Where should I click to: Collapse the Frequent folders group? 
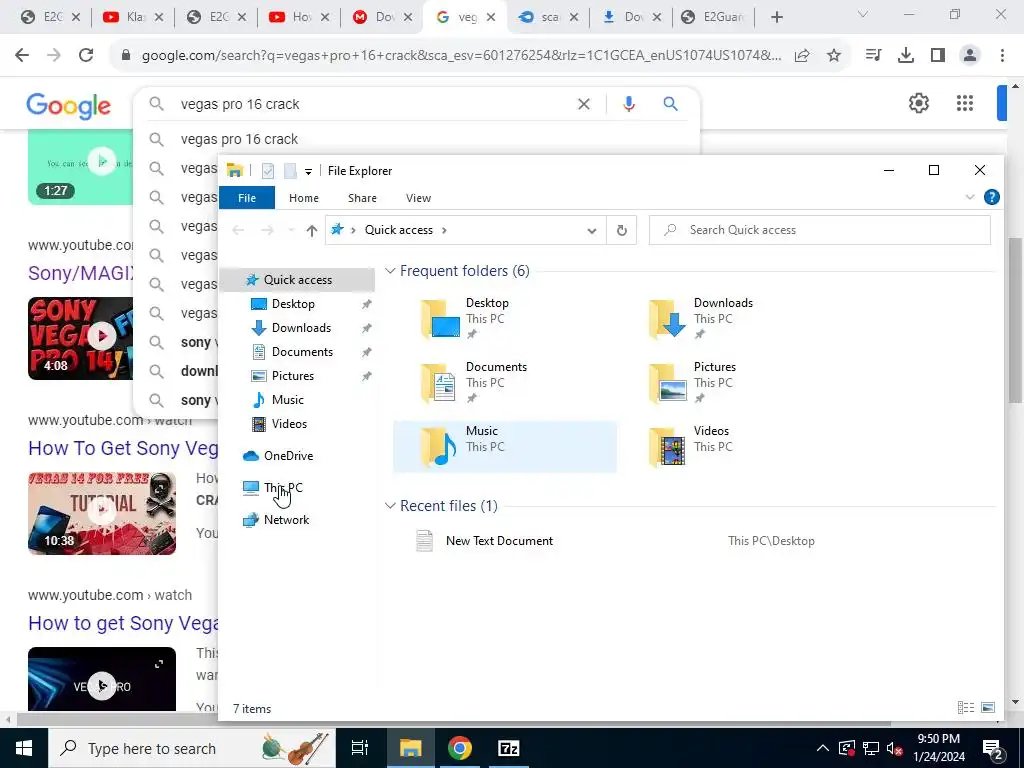390,270
